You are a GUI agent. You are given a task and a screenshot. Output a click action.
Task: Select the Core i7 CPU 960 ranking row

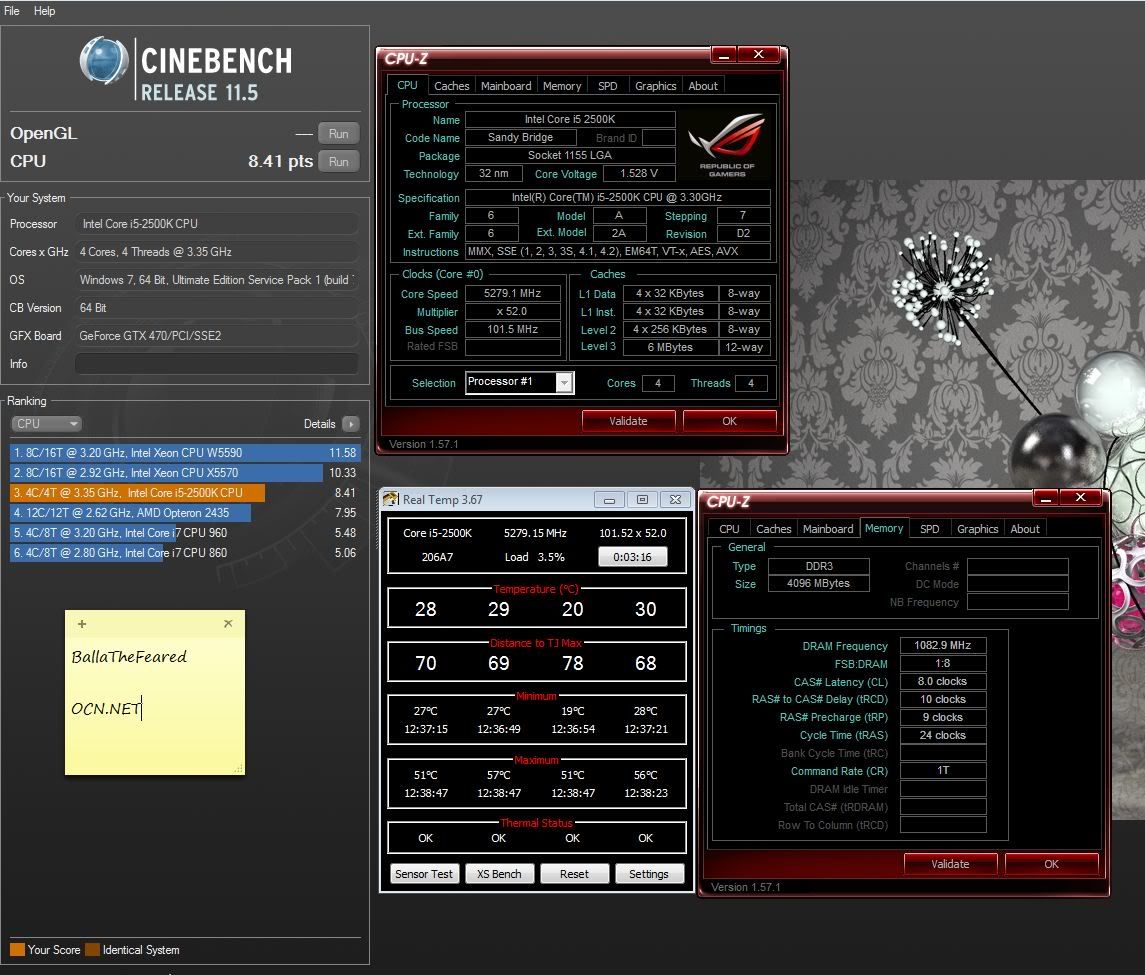coord(185,532)
